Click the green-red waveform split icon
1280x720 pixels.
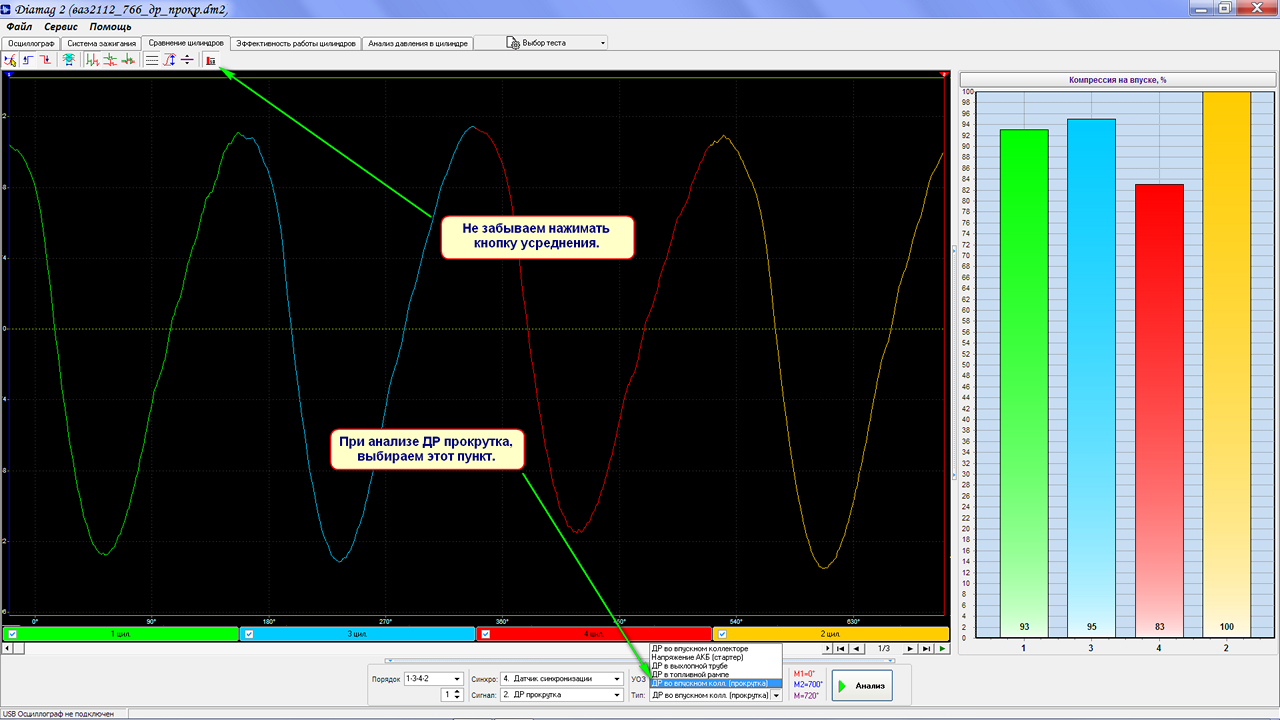tap(92, 60)
